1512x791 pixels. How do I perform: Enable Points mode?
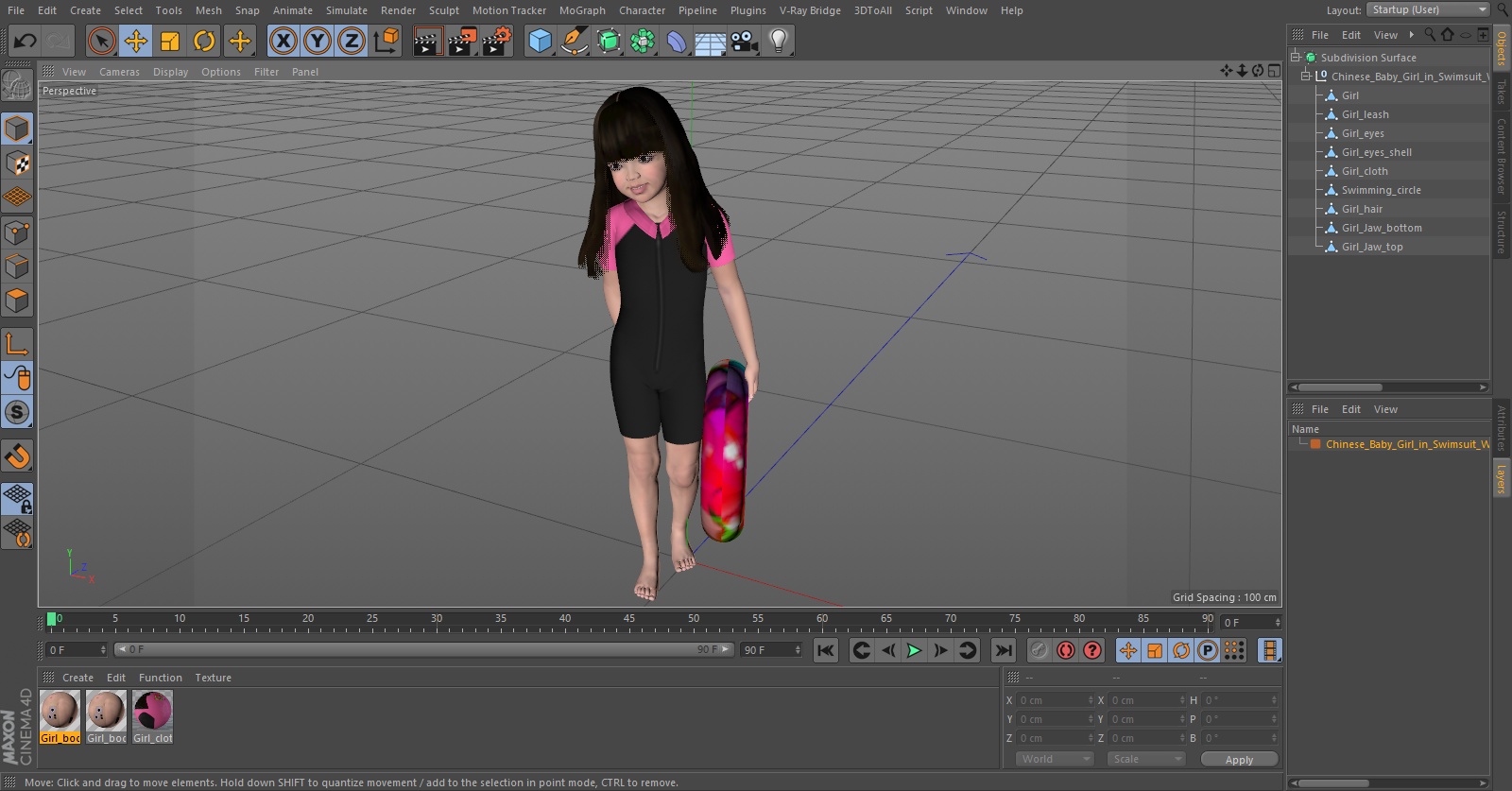coord(17,232)
